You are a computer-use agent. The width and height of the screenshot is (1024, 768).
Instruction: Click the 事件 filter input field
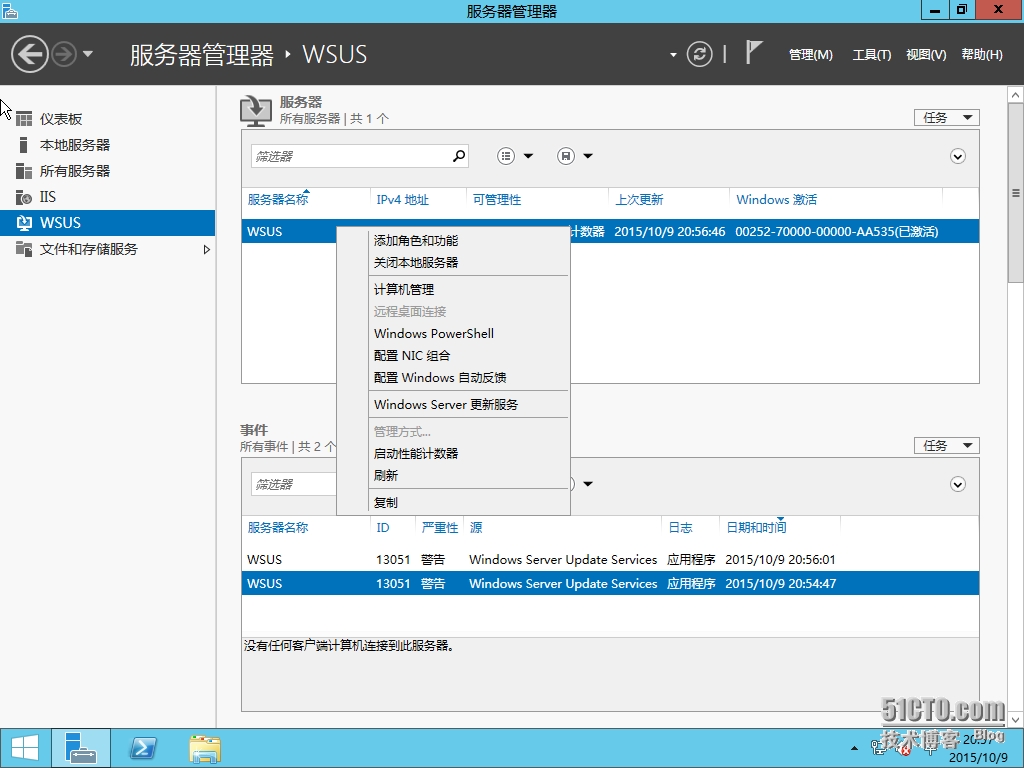pyautogui.click(x=294, y=484)
